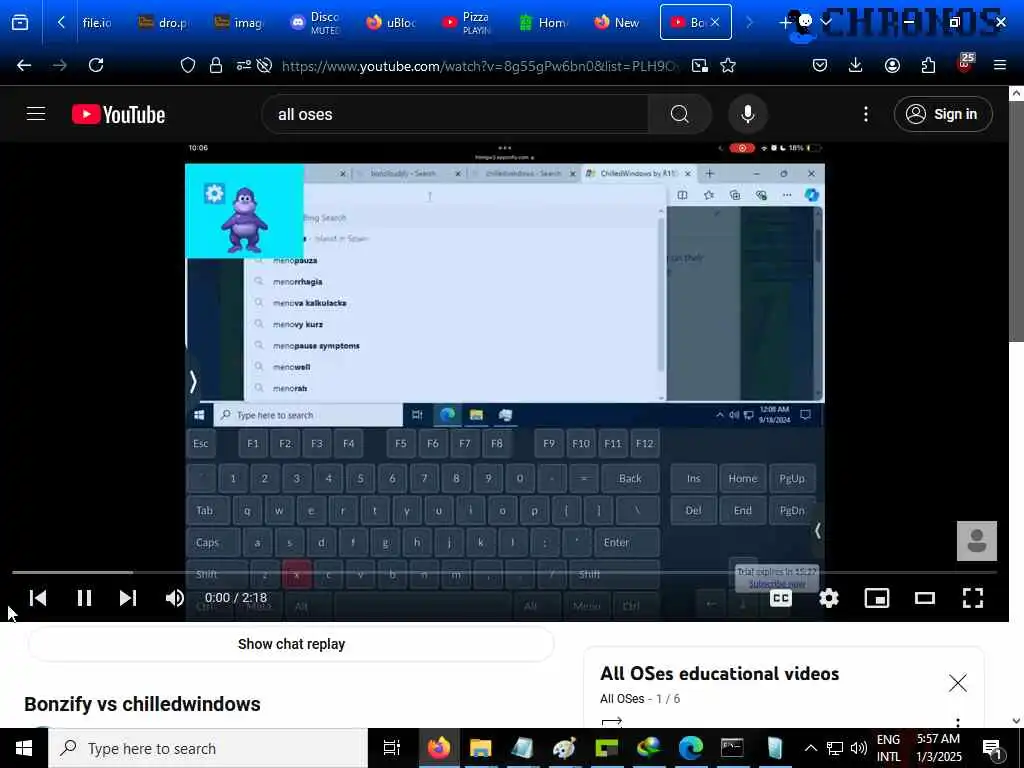
Task: Switch to the dro.p tab
Action: click(x=163, y=23)
